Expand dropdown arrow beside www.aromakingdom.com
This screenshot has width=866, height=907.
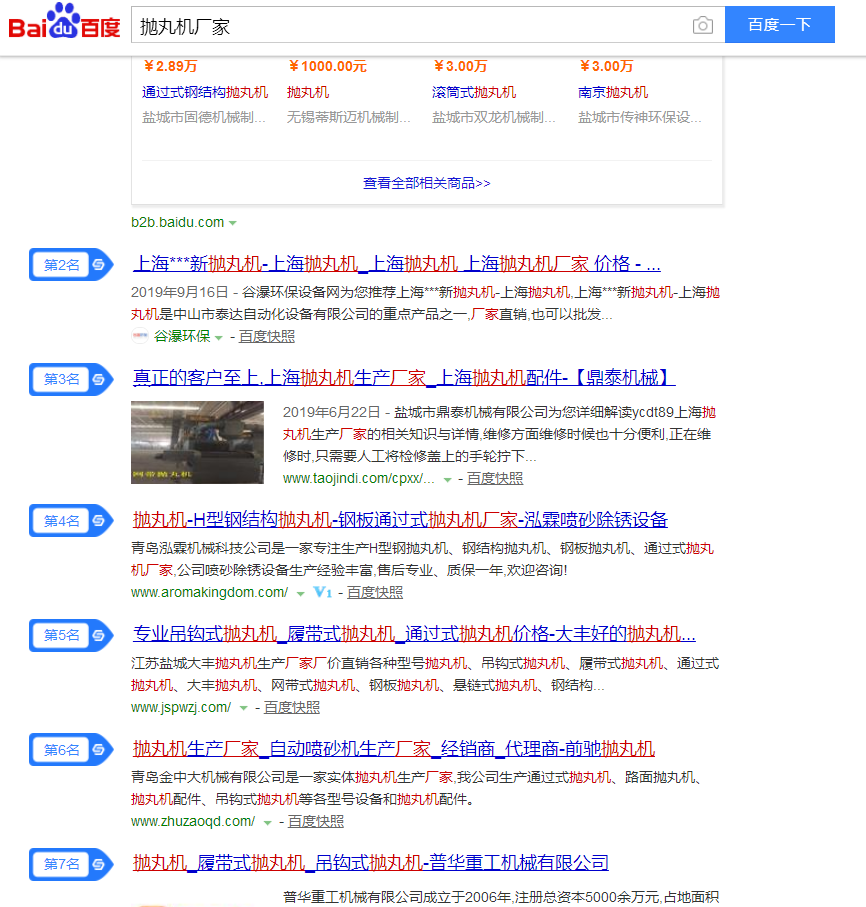point(300,593)
